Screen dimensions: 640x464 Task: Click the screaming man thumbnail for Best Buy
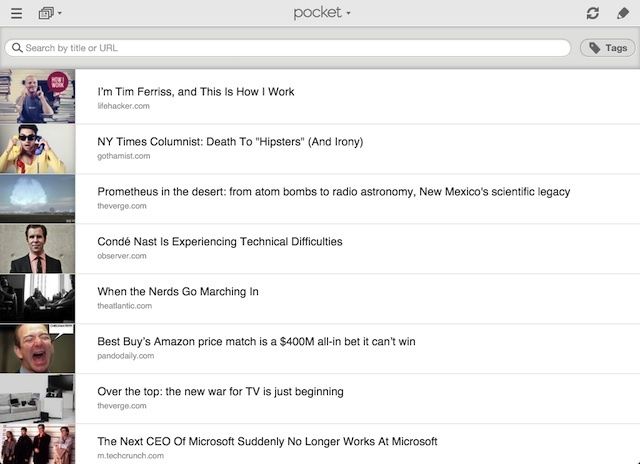(x=37, y=348)
